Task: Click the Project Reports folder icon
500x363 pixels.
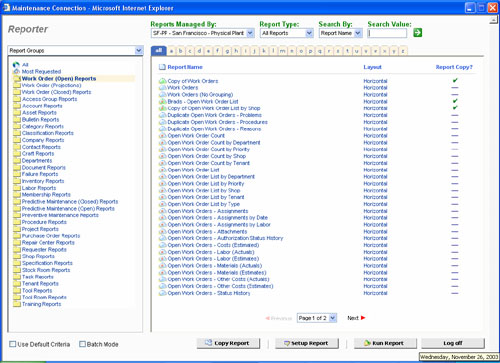Action: (x=17, y=229)
